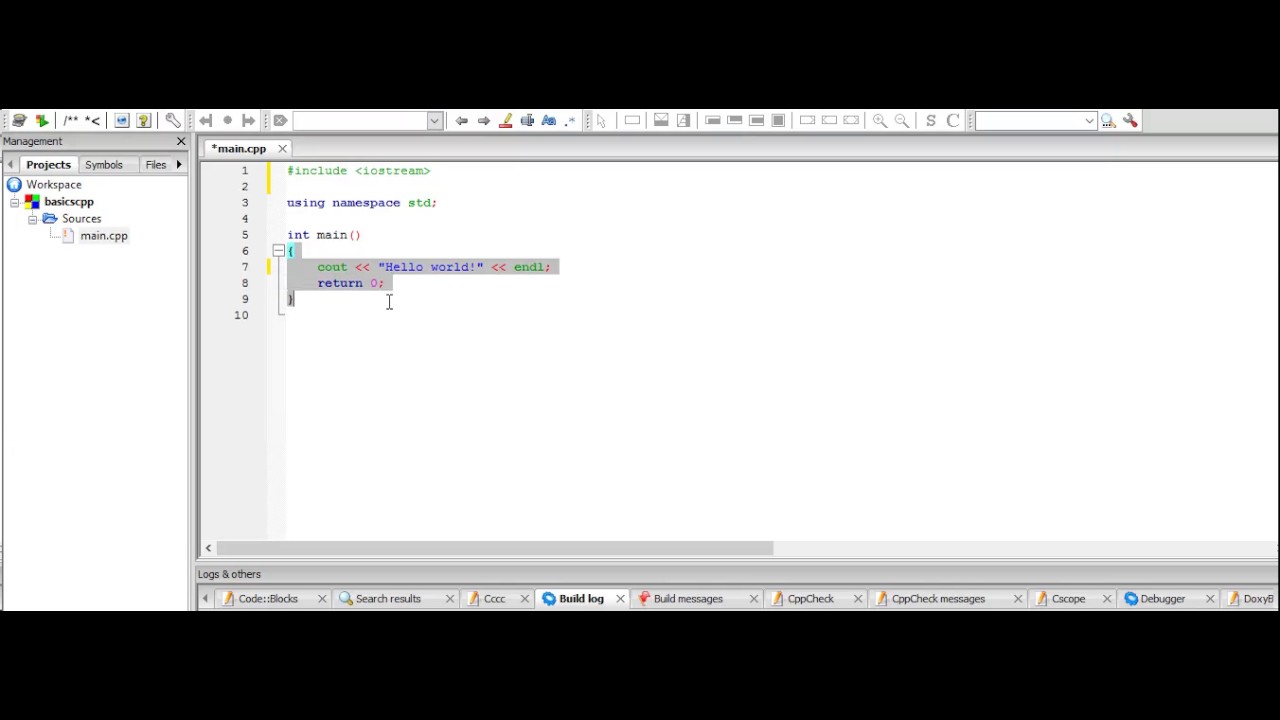1280x720 pixels.
Task: Click '#include <iostream>' on line 1
Action: [358, 171]
